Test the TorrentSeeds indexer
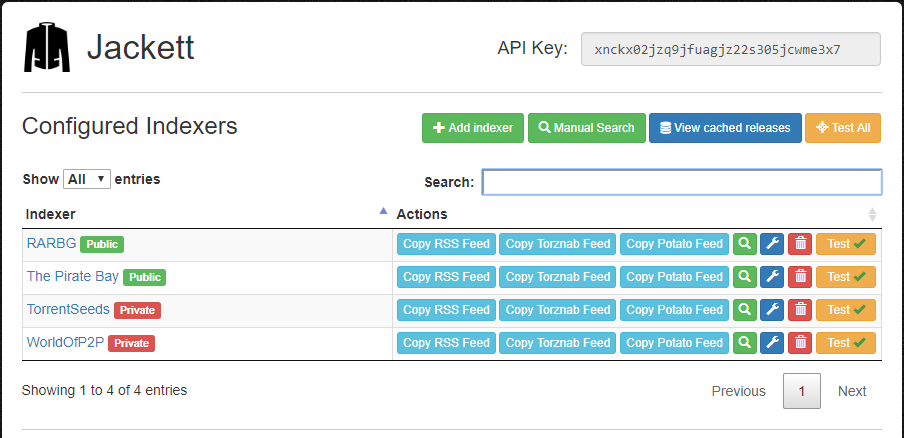The image size is (904, 438). click(846, 309)
